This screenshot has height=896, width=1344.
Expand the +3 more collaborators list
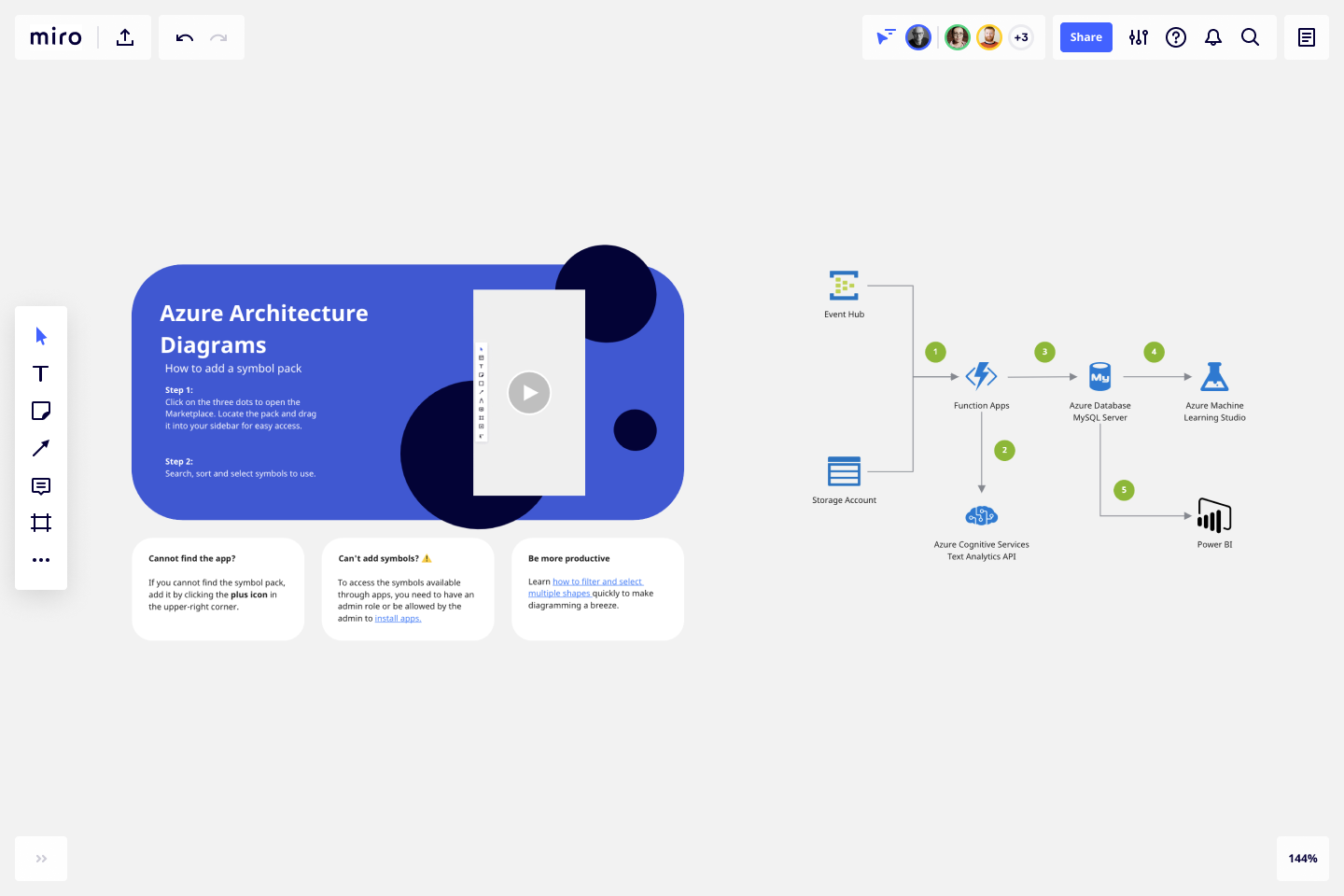pyautogui.click(x=1021, y=37)
